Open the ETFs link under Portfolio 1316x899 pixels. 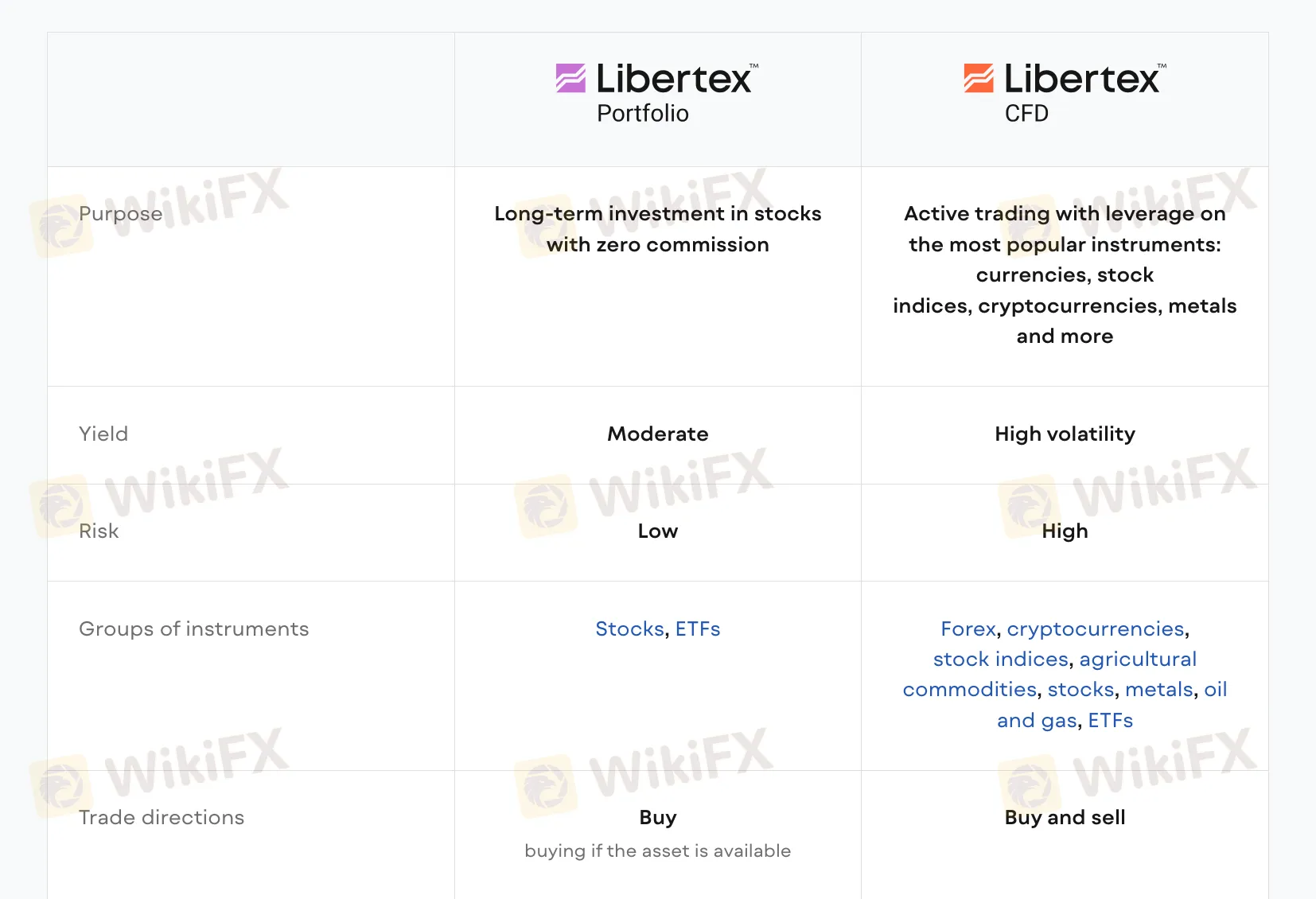pyautogui.click(x=698, y=629)
